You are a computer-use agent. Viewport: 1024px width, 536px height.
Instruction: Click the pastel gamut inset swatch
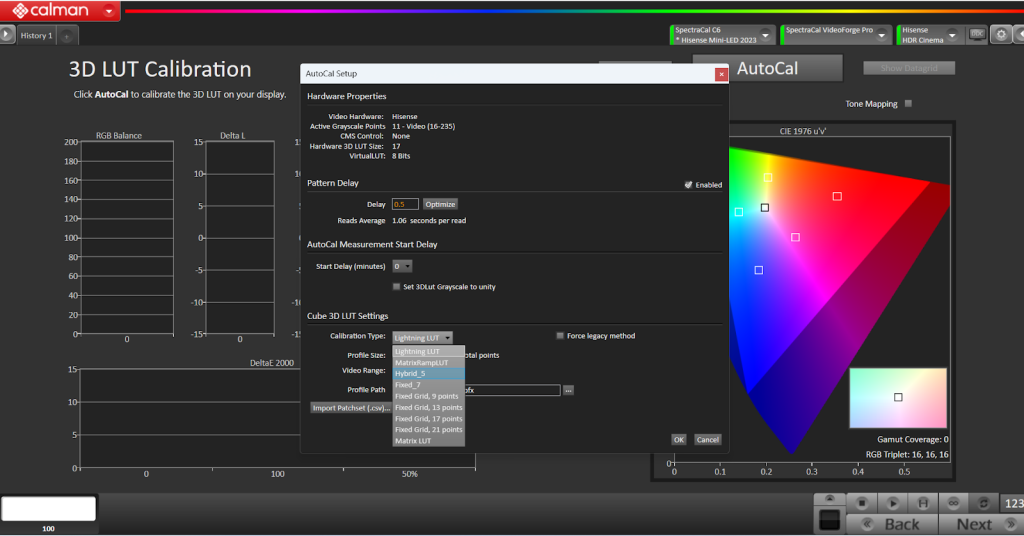(898, 398)
